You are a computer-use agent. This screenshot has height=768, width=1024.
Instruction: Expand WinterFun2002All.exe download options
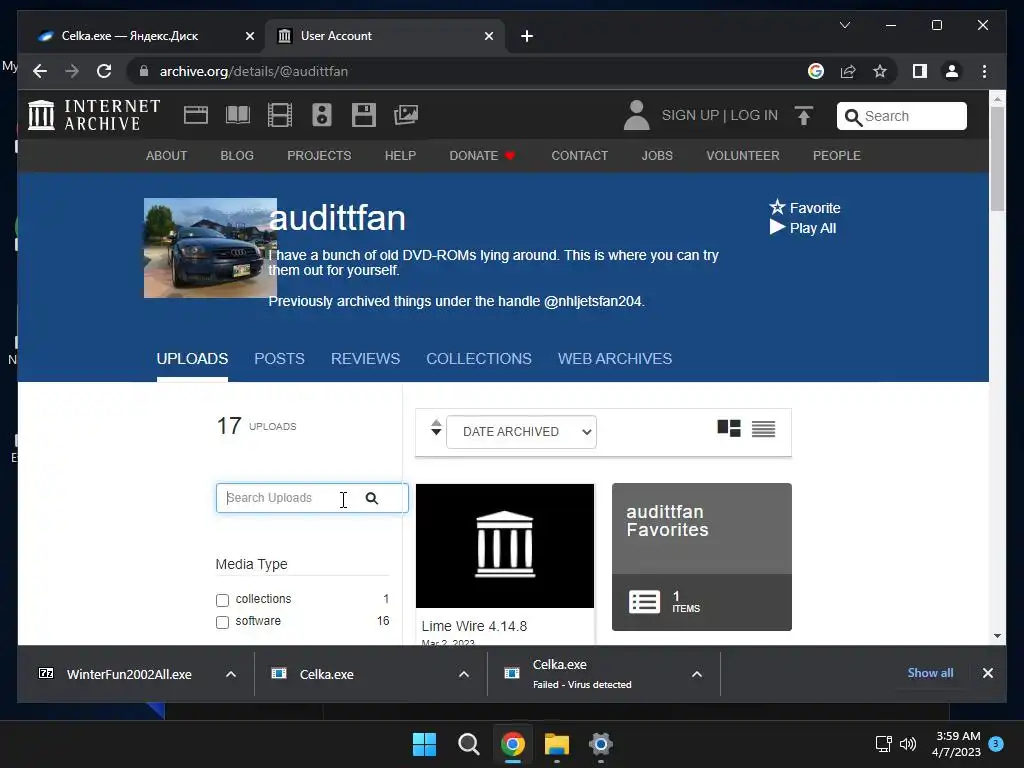[x=231, y=674]
